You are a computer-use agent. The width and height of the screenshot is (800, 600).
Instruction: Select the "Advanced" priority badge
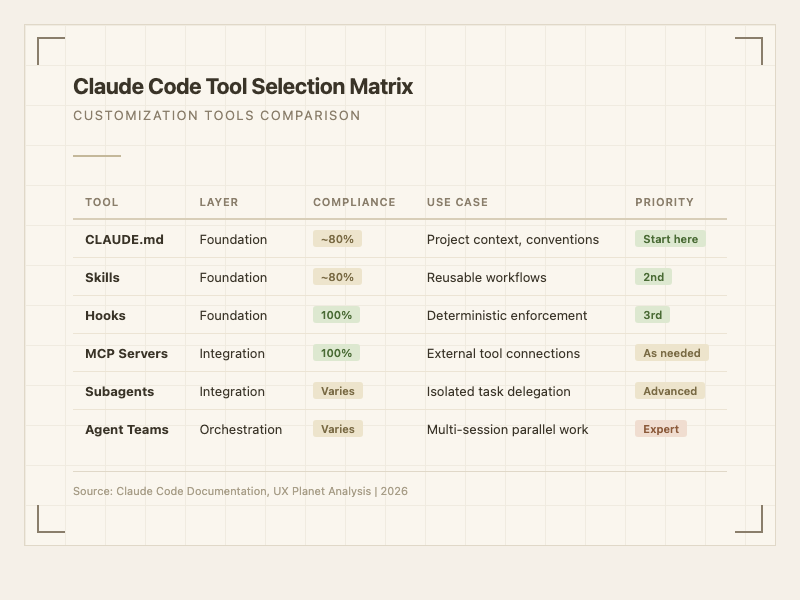[x=669, y=391]
